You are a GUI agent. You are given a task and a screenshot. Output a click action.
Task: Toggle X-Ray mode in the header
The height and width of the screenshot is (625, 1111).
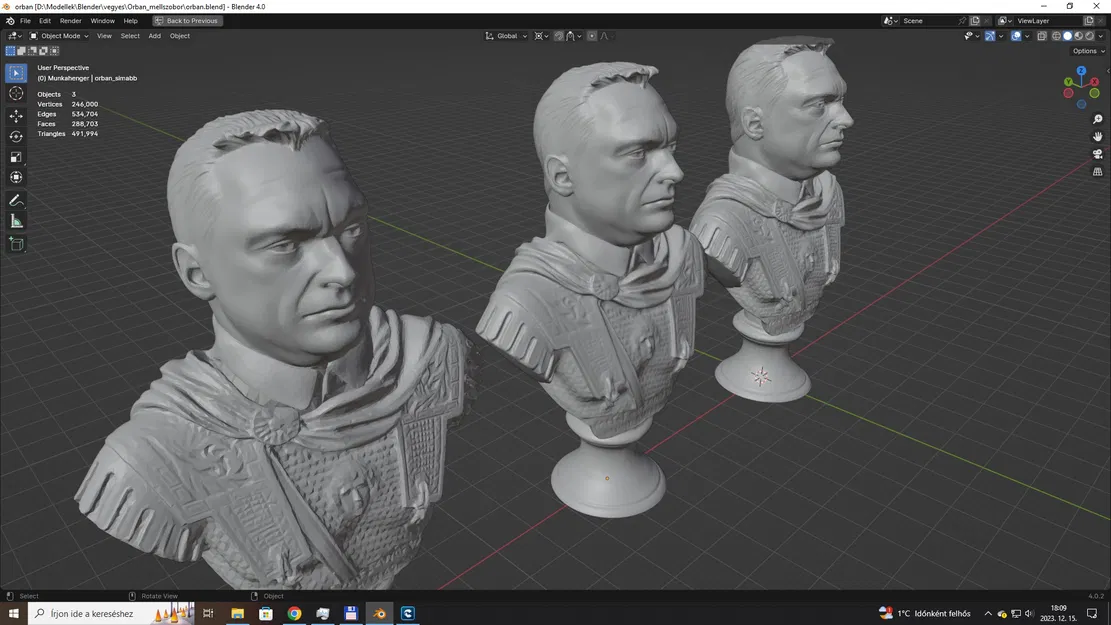pos(1042,36)
